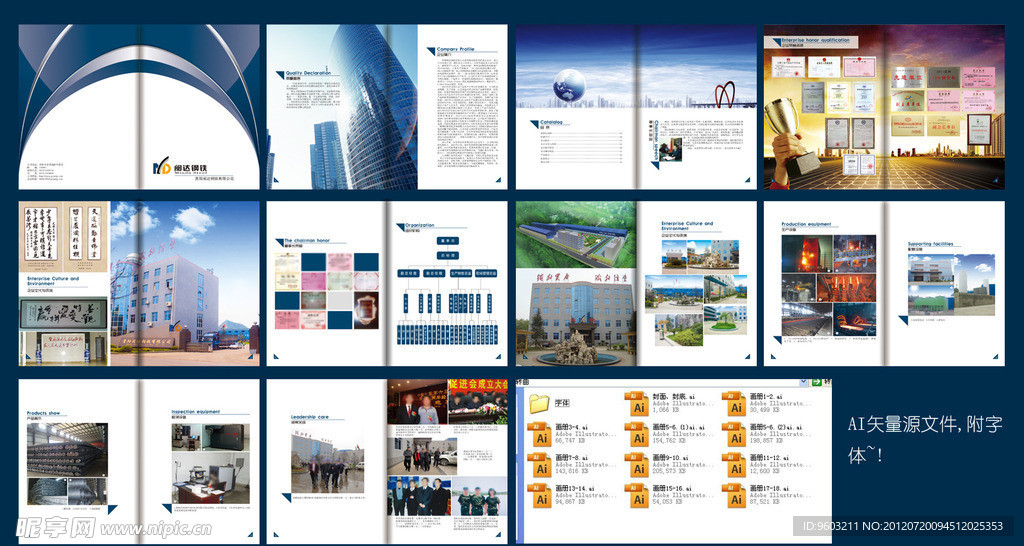Open the calligraphy and office building spread
This screenshot has width=1024, height=546.
click(x=139, y=283)
